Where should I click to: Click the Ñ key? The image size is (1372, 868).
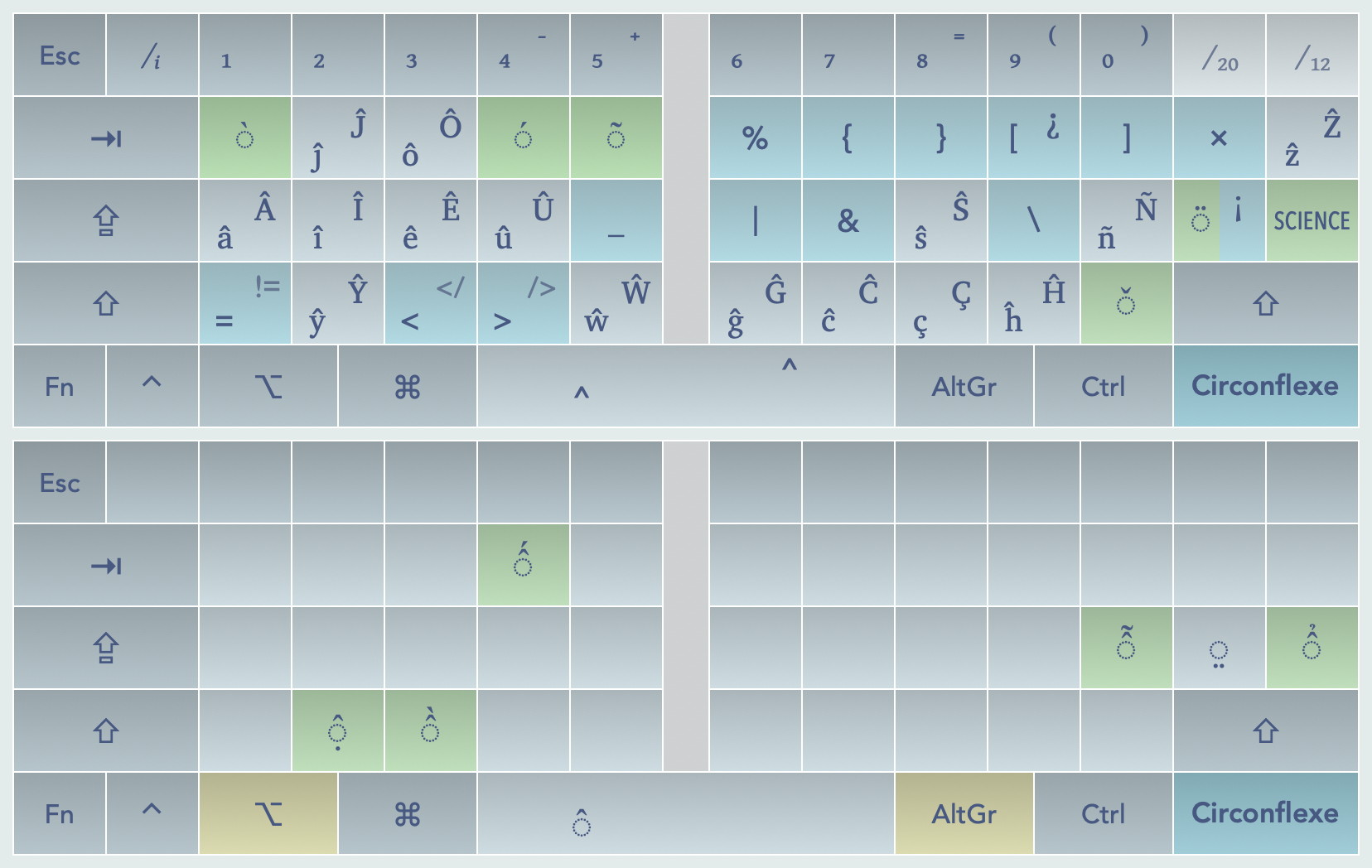(x=1126, y=220)
